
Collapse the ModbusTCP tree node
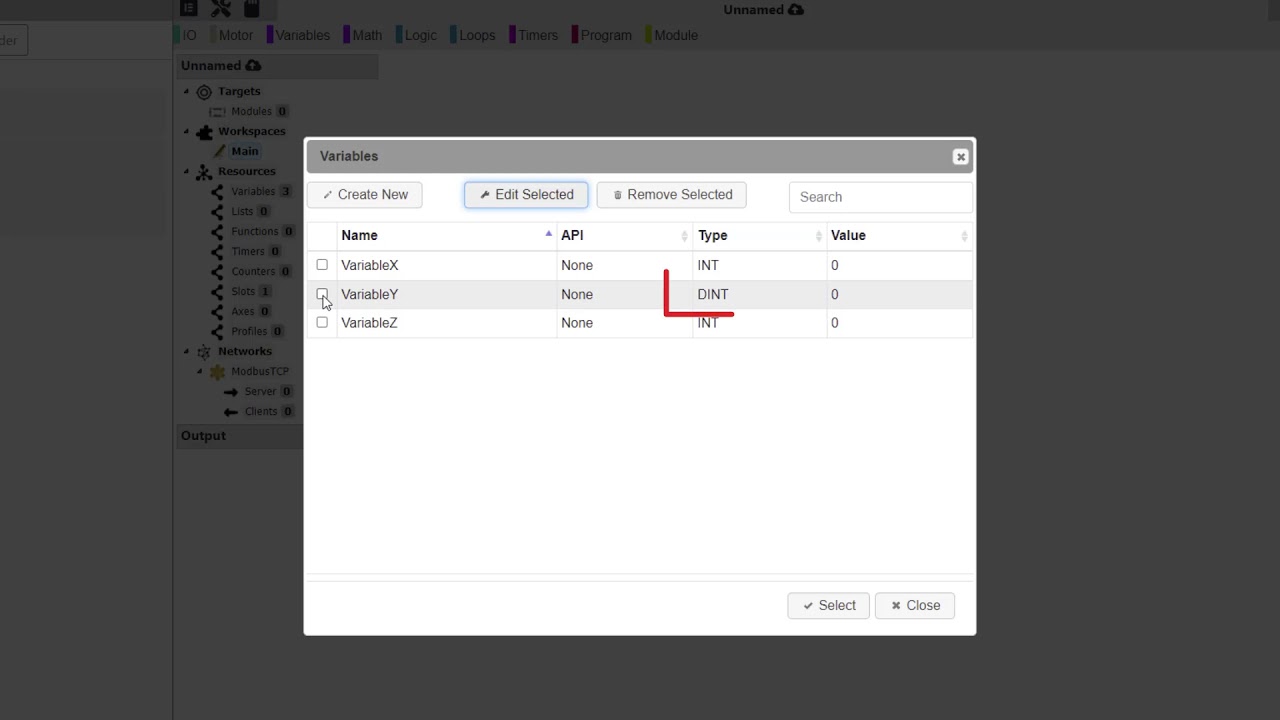click(x=199, y=372)
